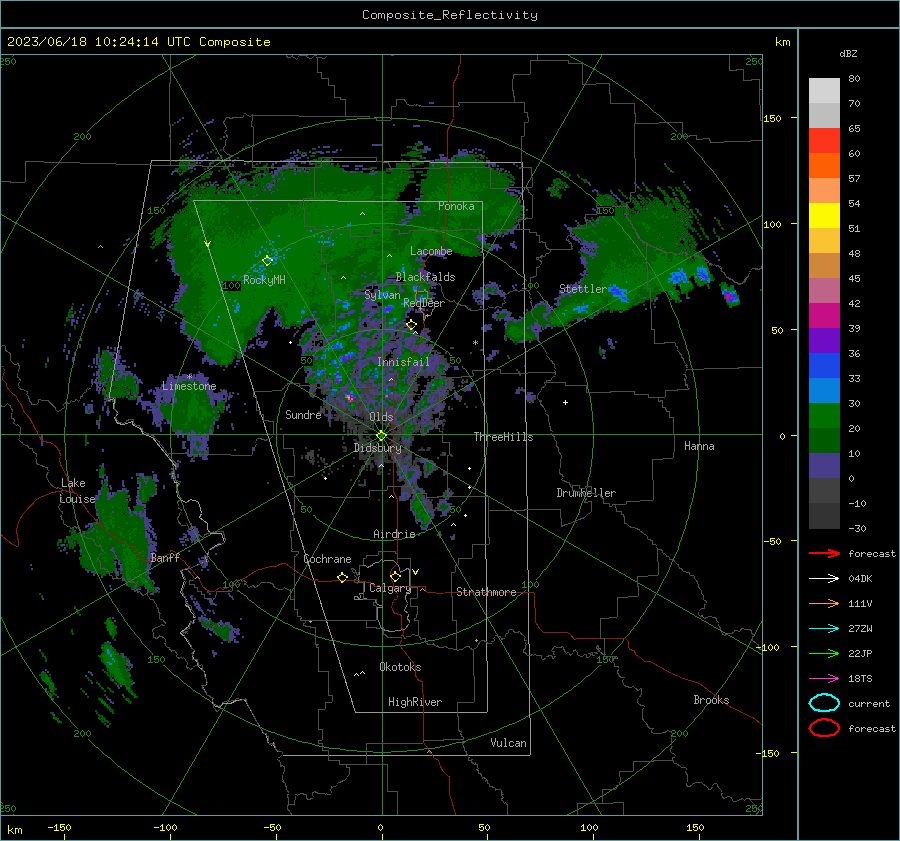Click the RockyMH label
The width and height of the screenshot is (900, 841).
click(264, 280)
